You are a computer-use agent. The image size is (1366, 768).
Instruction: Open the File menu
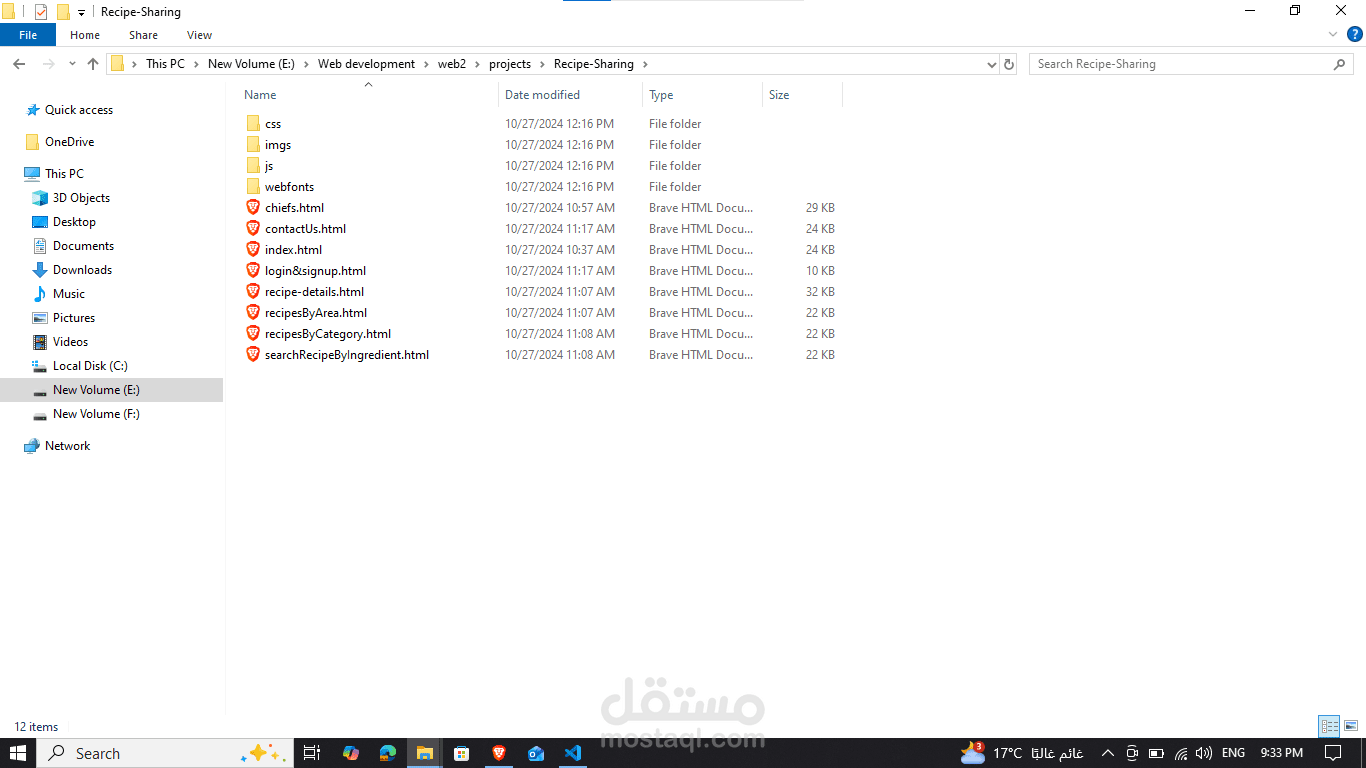[x=28, y=35]
